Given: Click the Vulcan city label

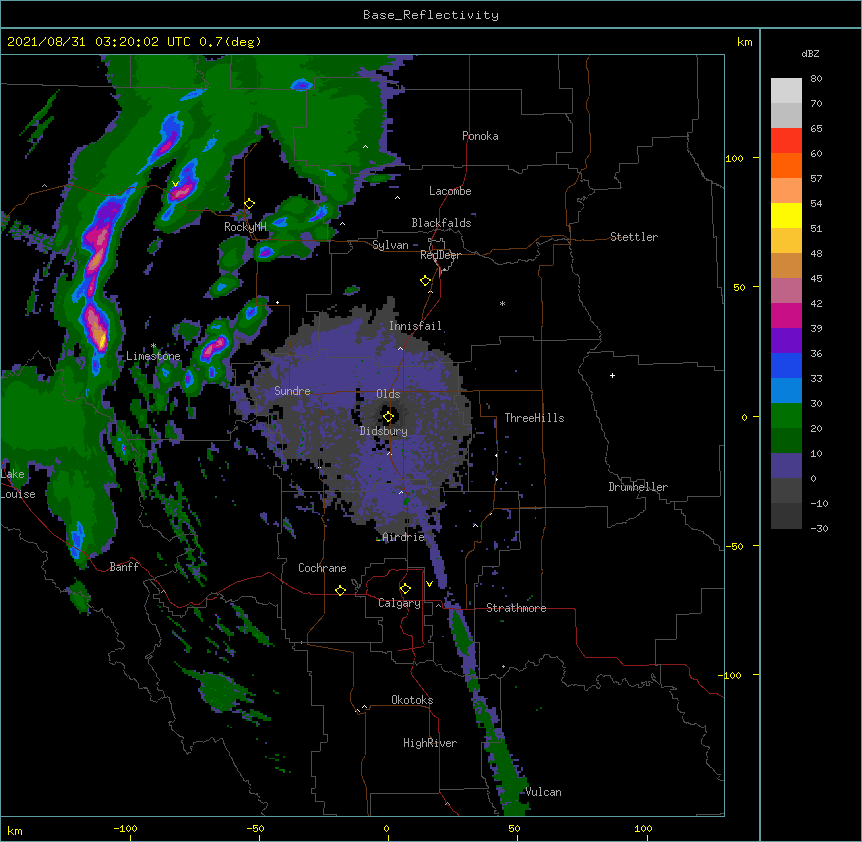Looking at the screenshot, I should coord(543,792).
